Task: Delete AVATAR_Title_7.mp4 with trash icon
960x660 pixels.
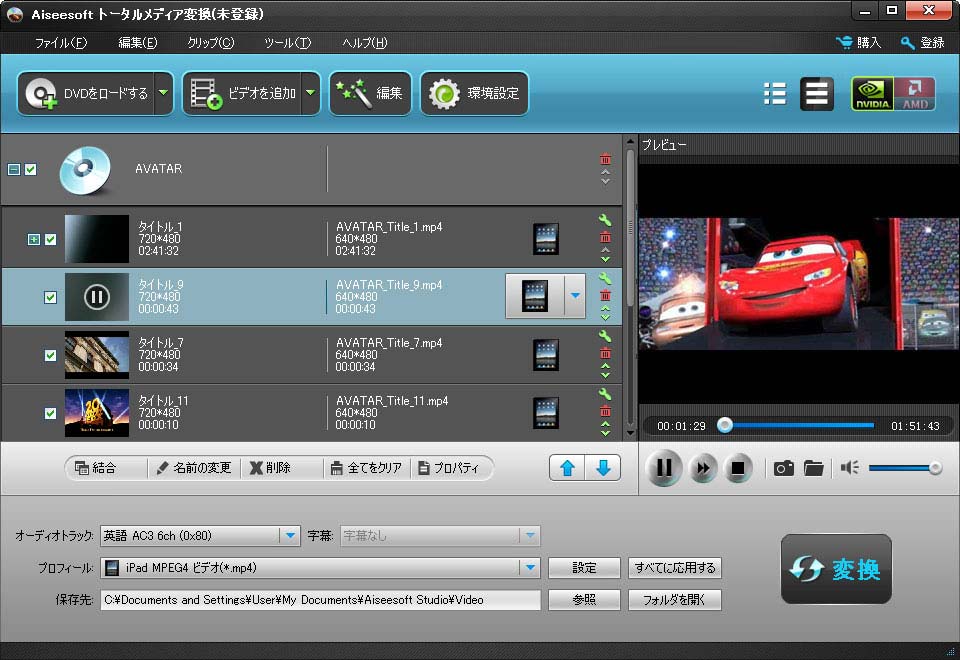Action: 605,353
